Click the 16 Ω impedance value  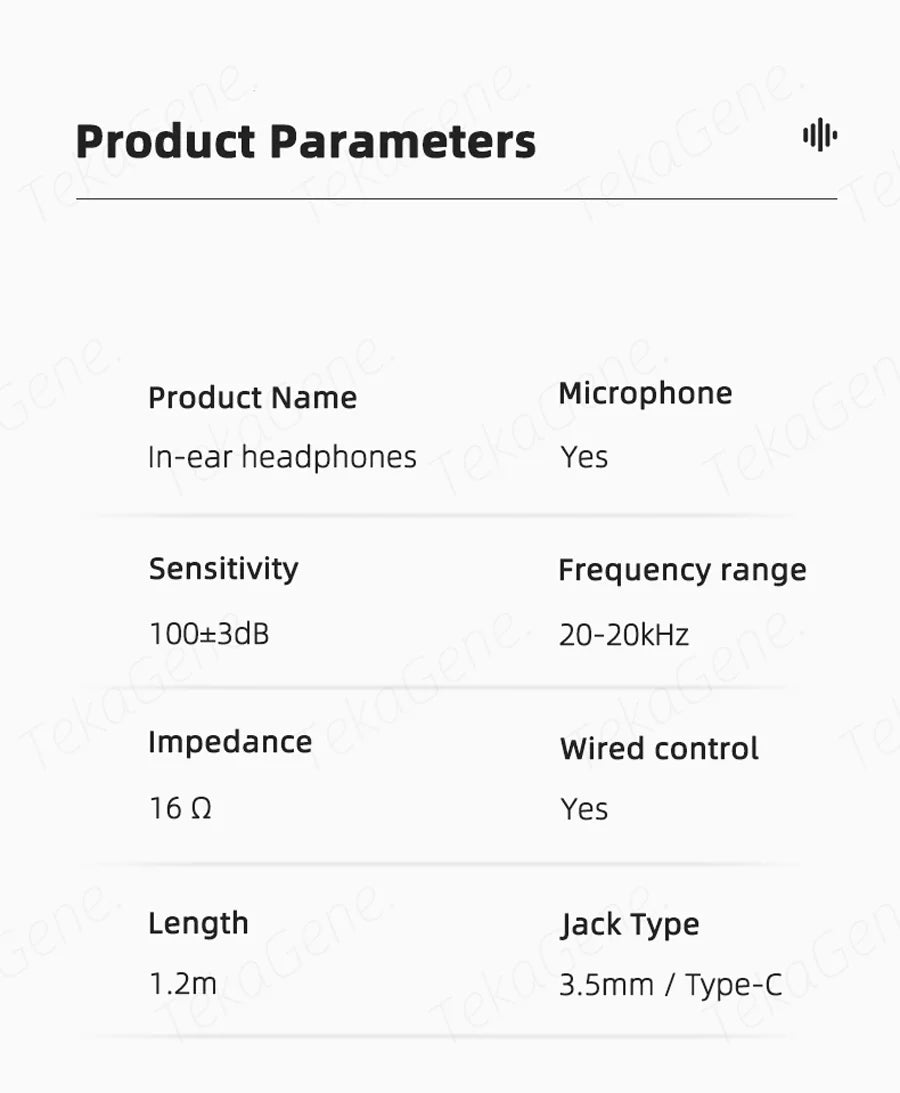pyautogui.click(x=180, y=808)
